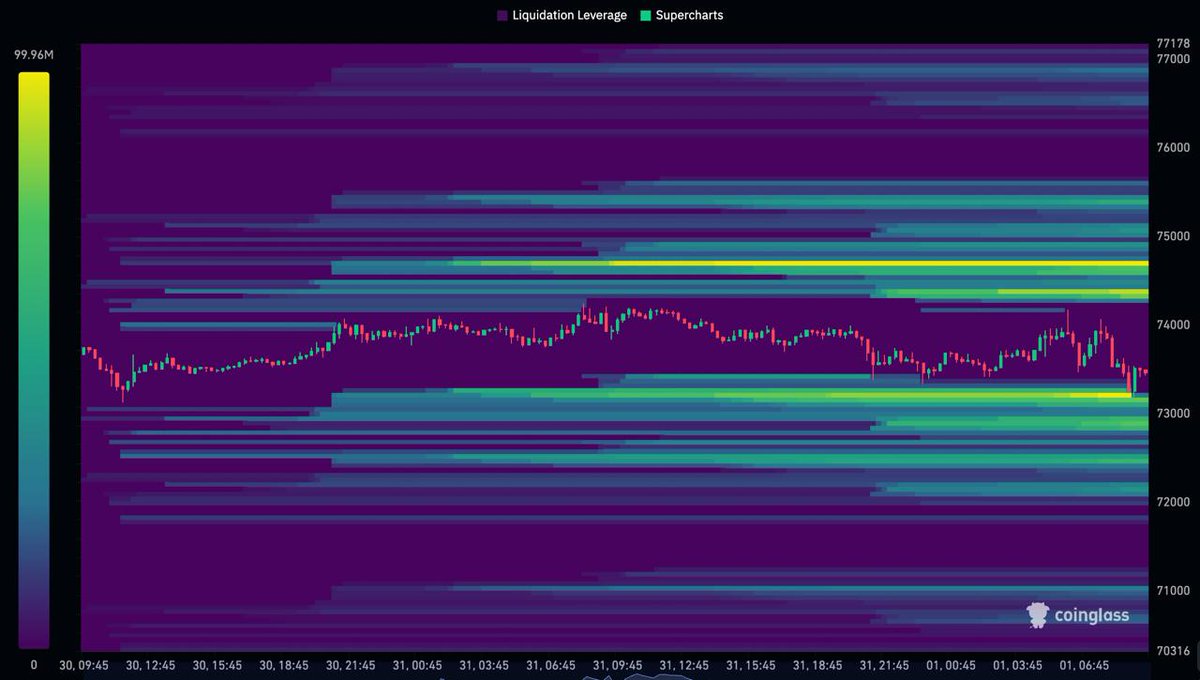The width and height of the screenshot is (1200, 680).
Task: Click the 31, 09:45 time label
Action: pos(619,665)
